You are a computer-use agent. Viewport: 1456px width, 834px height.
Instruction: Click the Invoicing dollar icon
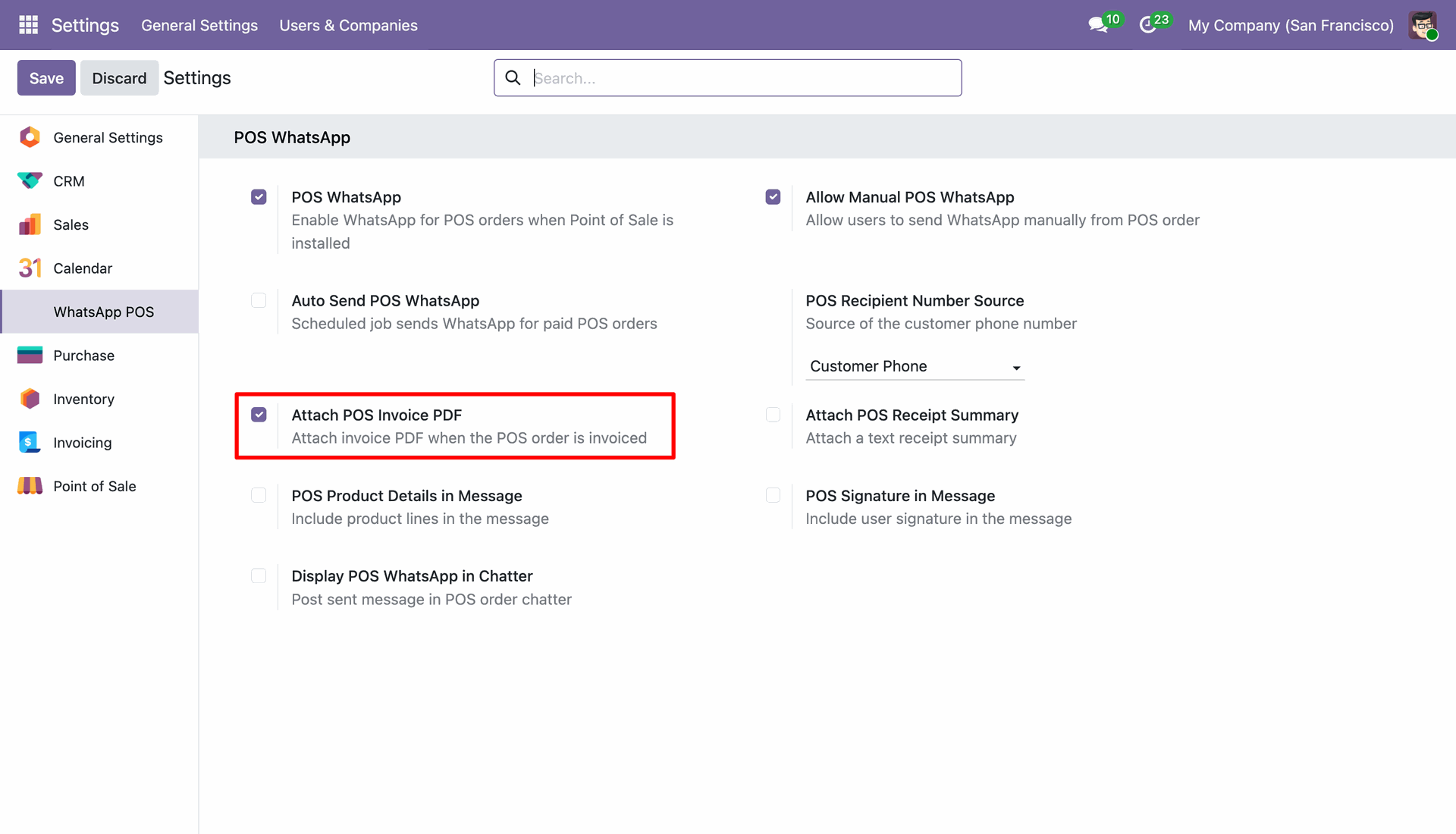(30, 443)
